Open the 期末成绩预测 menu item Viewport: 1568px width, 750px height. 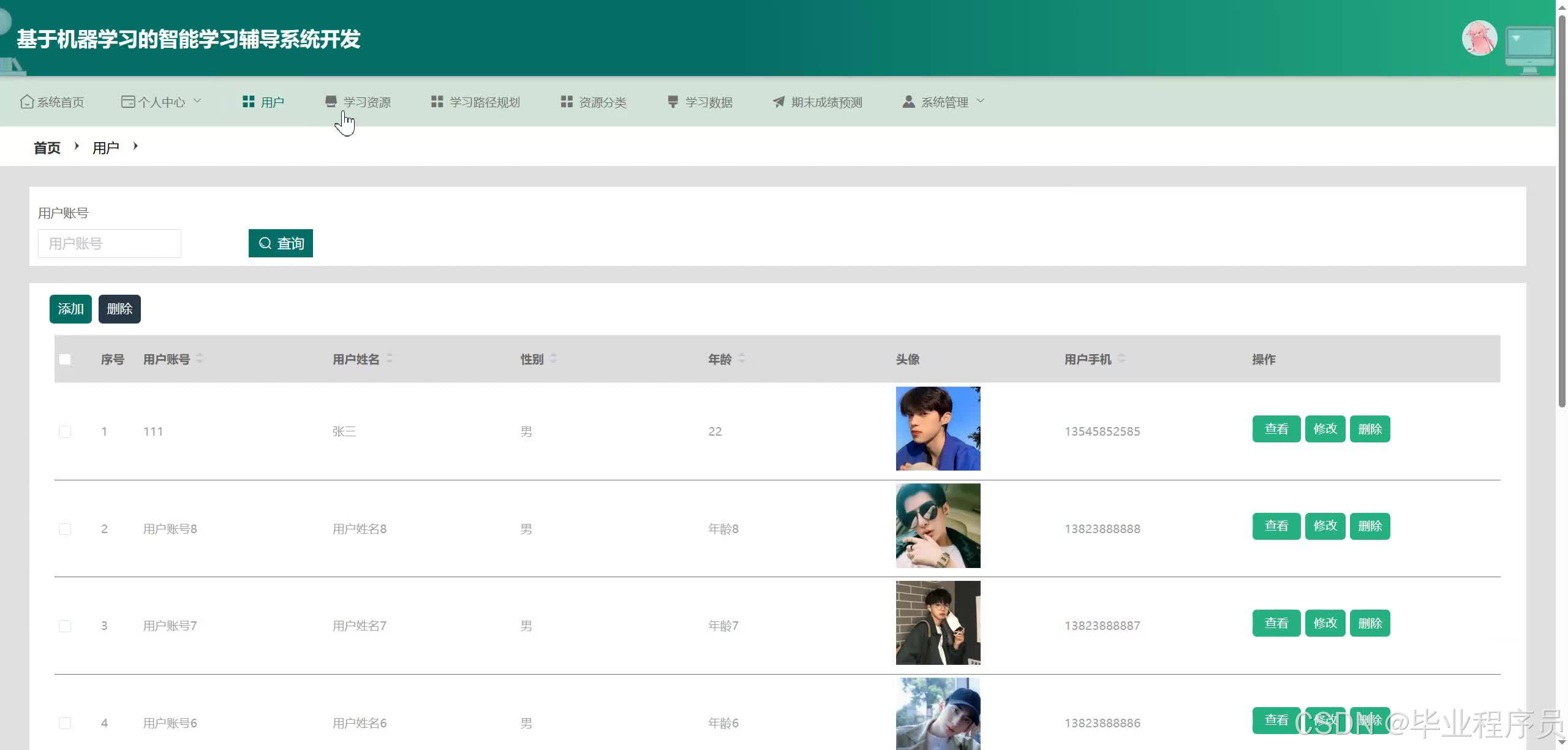pyautogui.click(x=818, y=102)
